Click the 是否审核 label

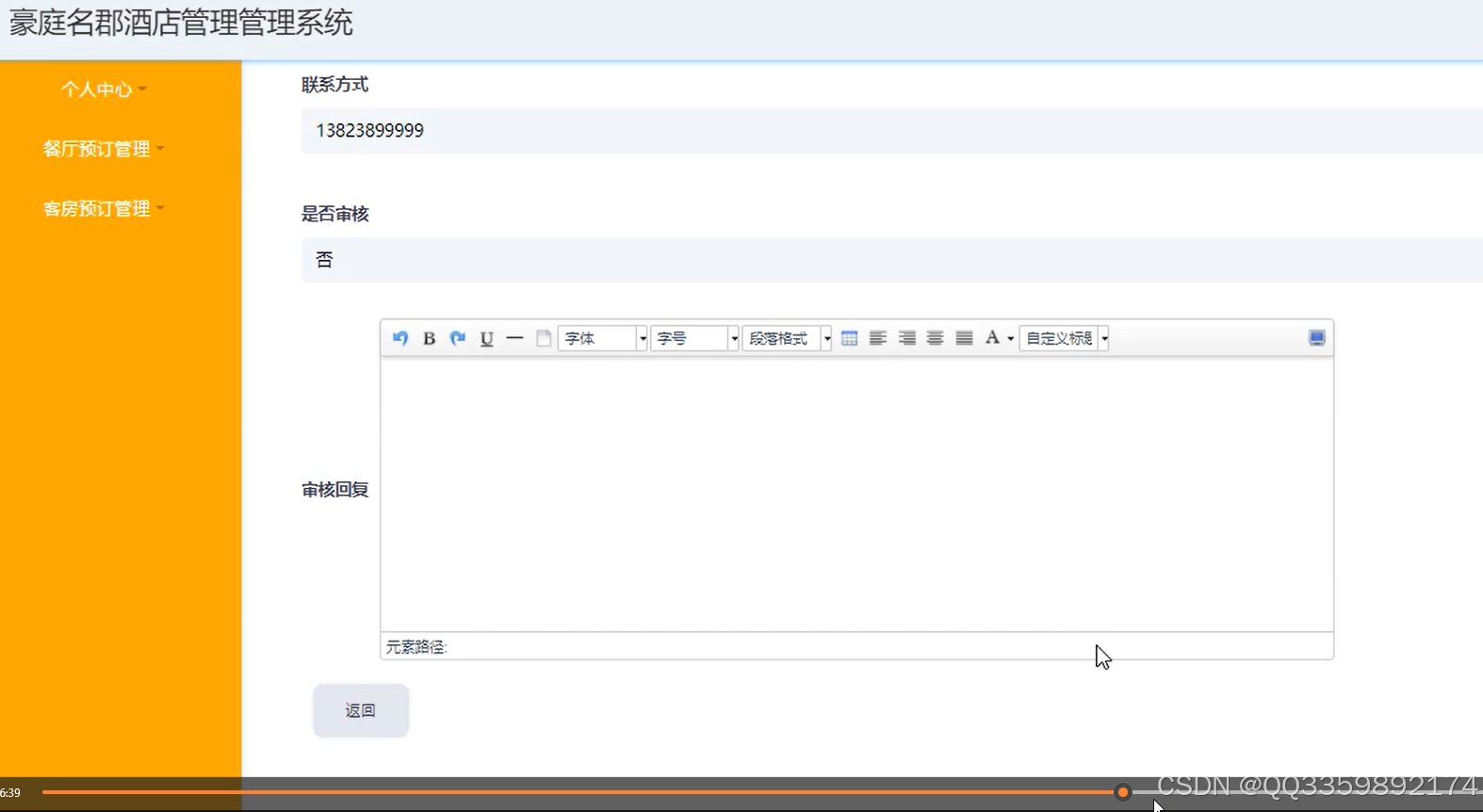pos(334,214)
